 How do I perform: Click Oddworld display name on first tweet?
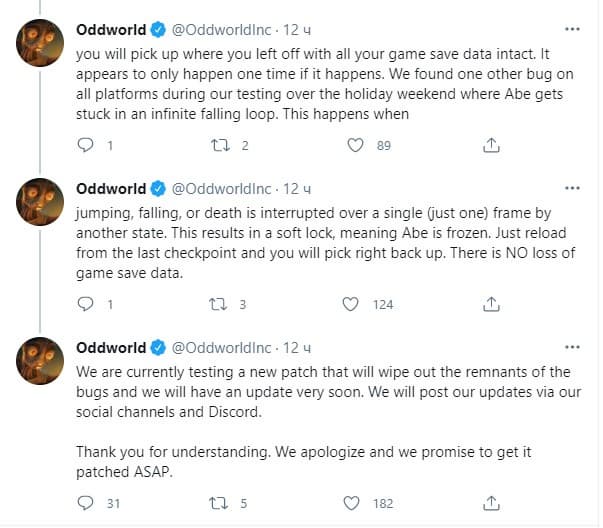tap(110, 29)
